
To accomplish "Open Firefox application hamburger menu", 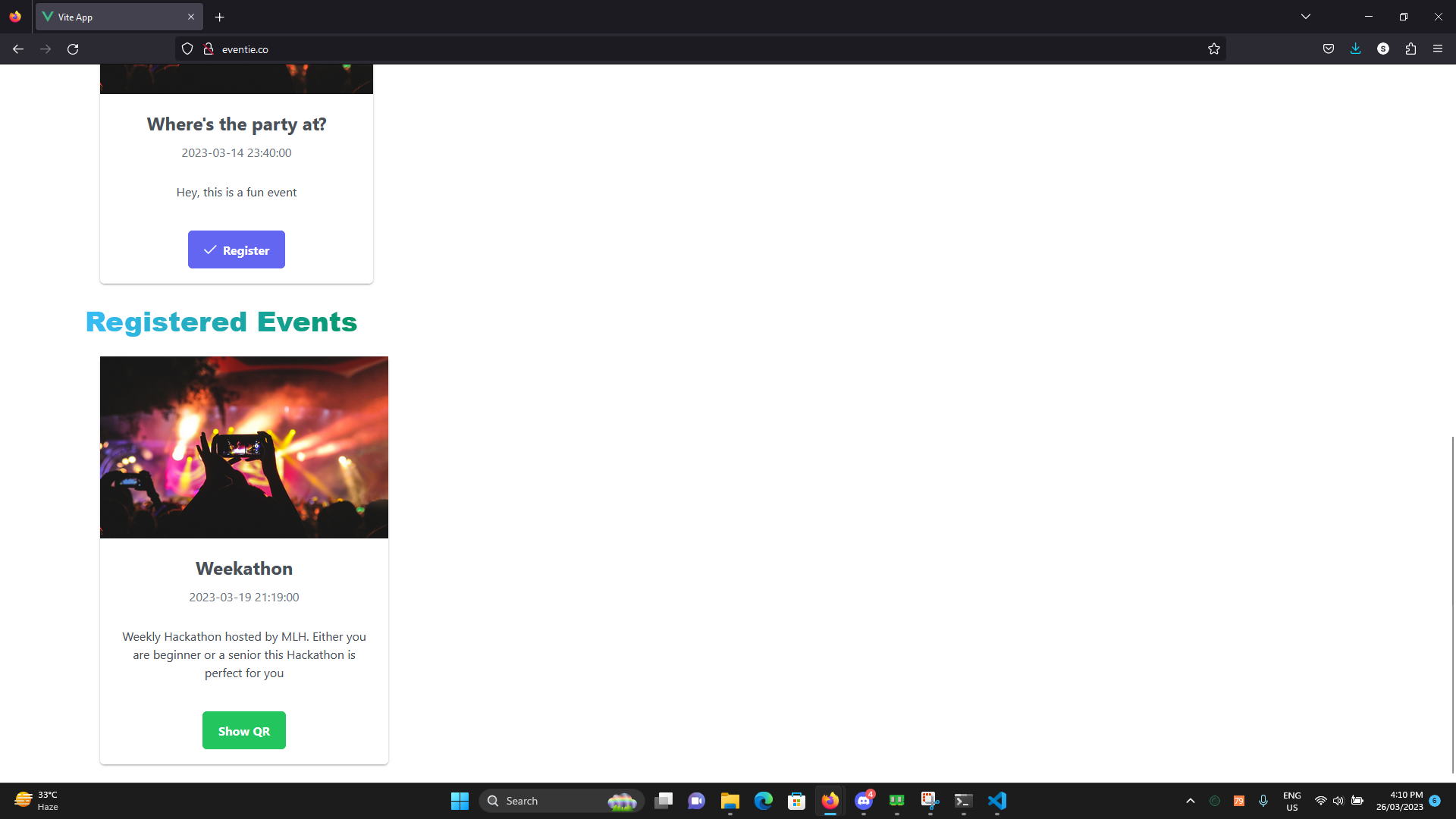I will pos(1438,49).
